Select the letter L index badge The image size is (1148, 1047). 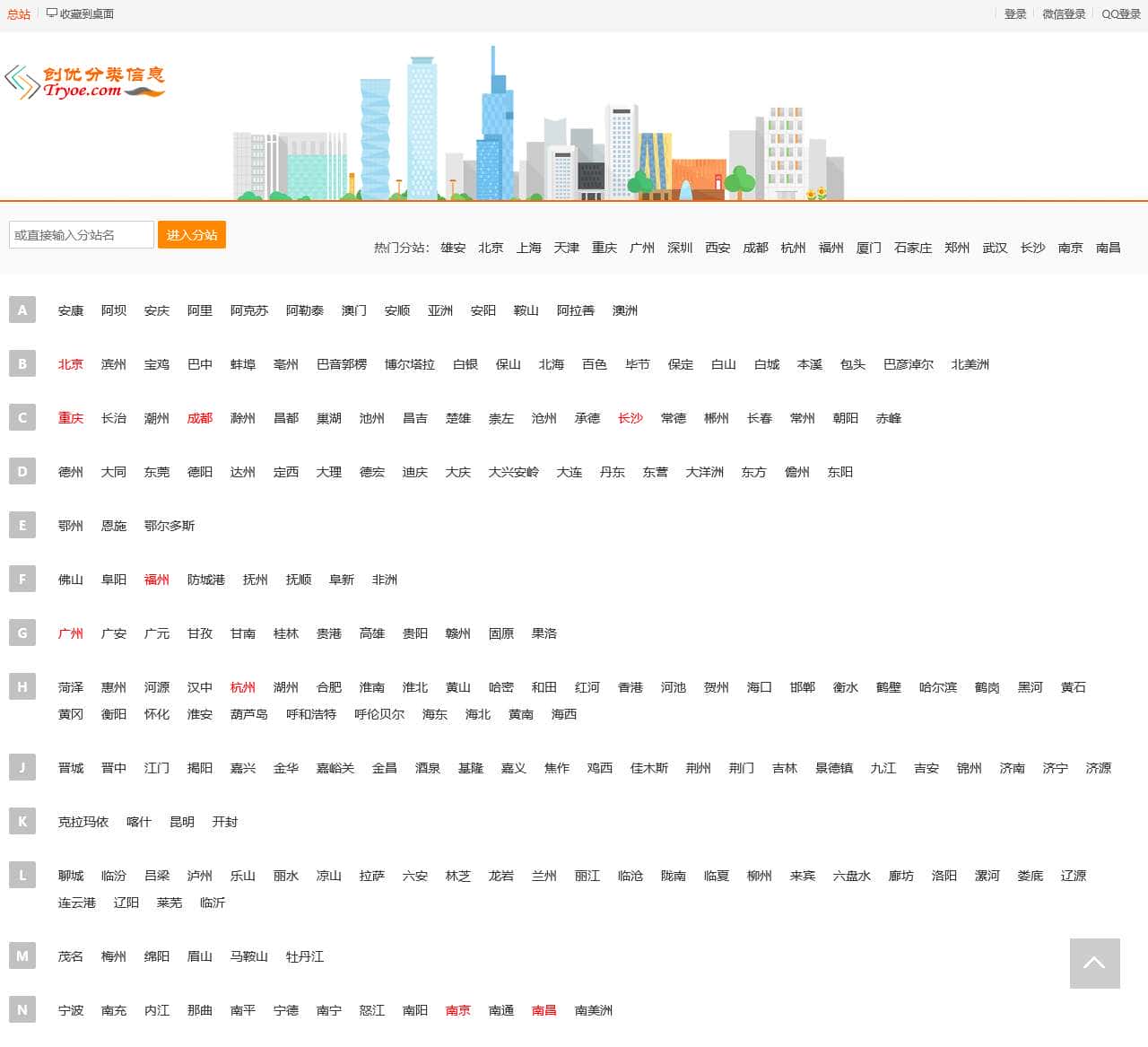[22, 876]
